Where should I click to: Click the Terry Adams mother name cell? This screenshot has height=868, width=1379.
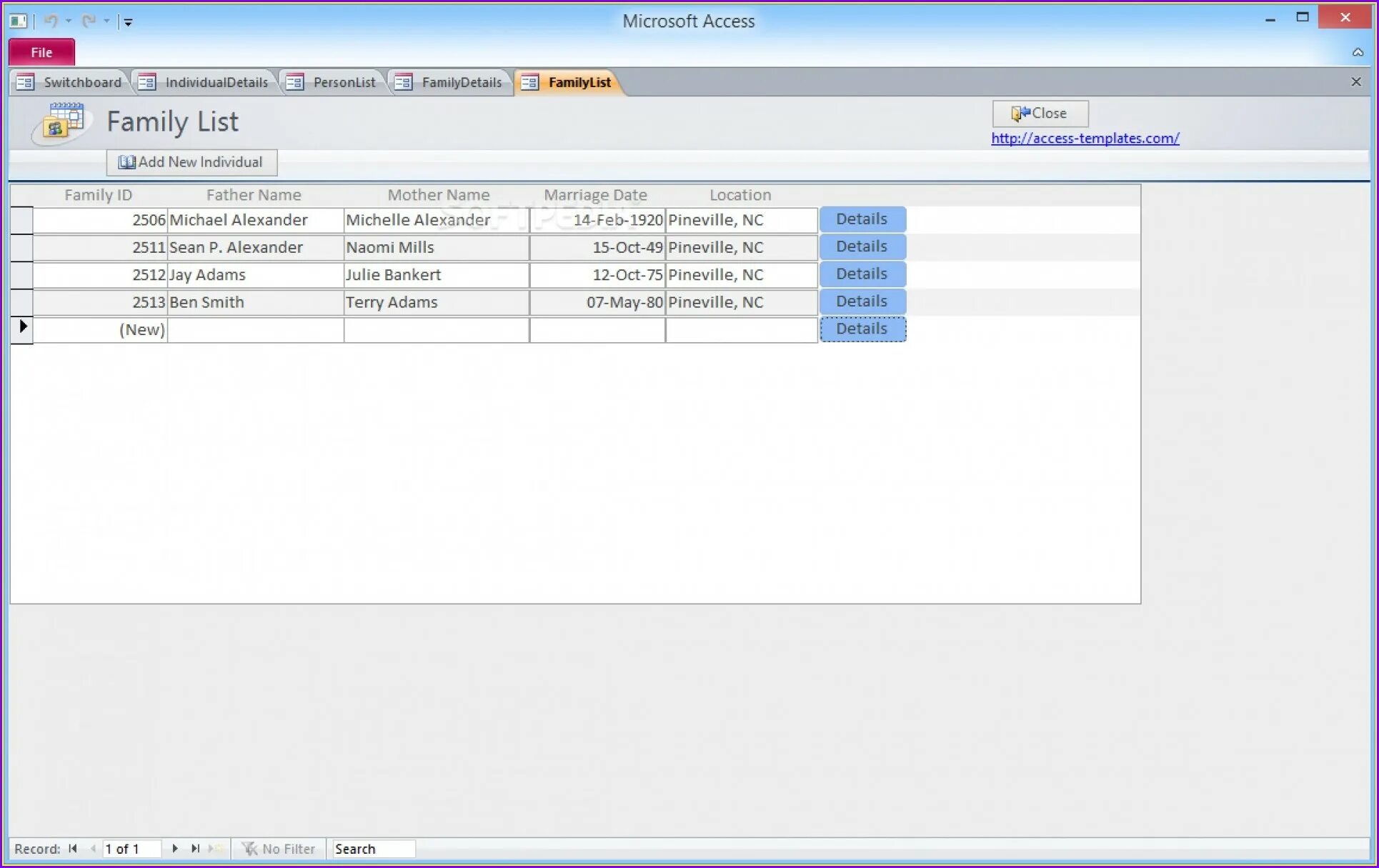436,302
